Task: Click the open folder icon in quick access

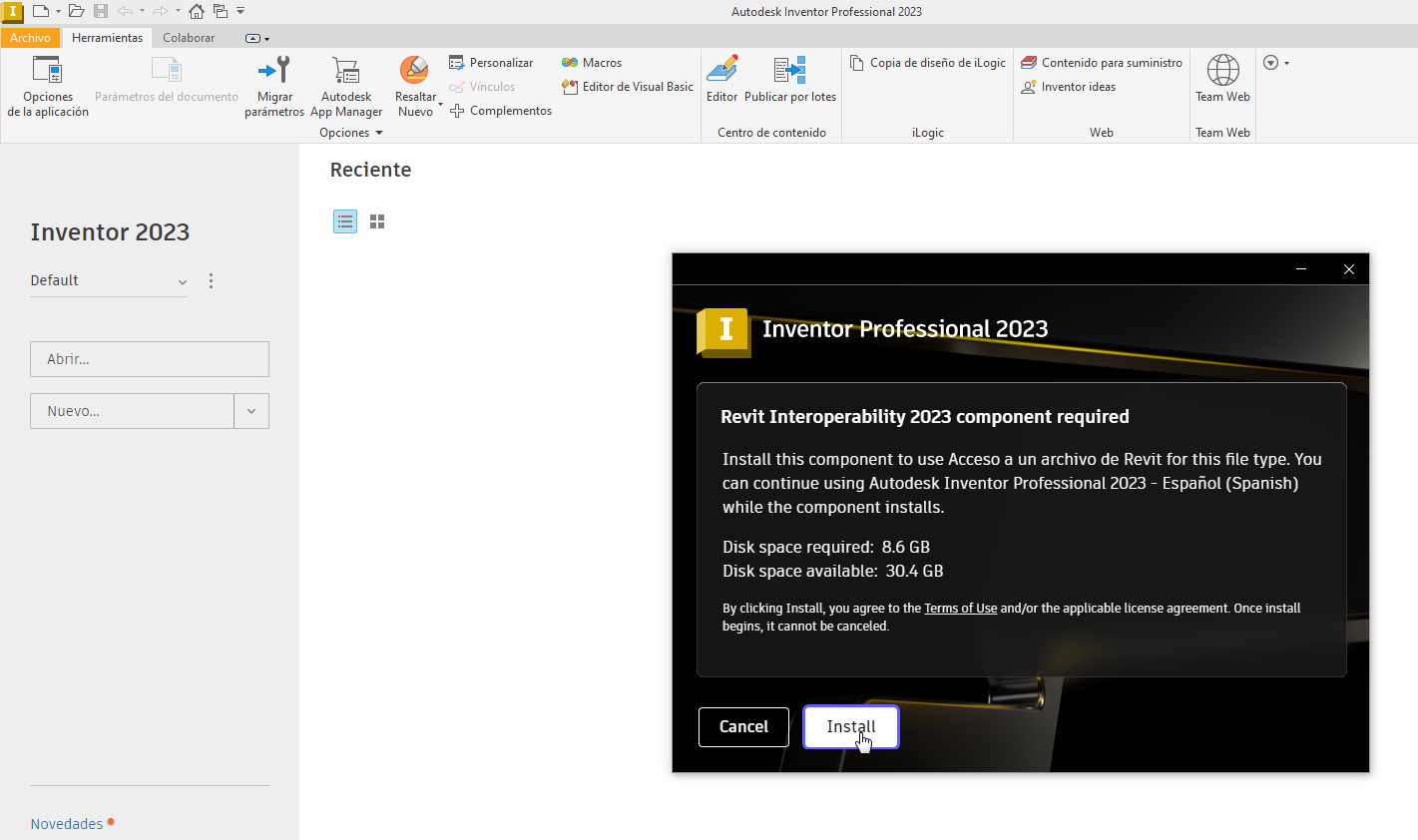Action: pyautogui.click(x=76, y=11)
